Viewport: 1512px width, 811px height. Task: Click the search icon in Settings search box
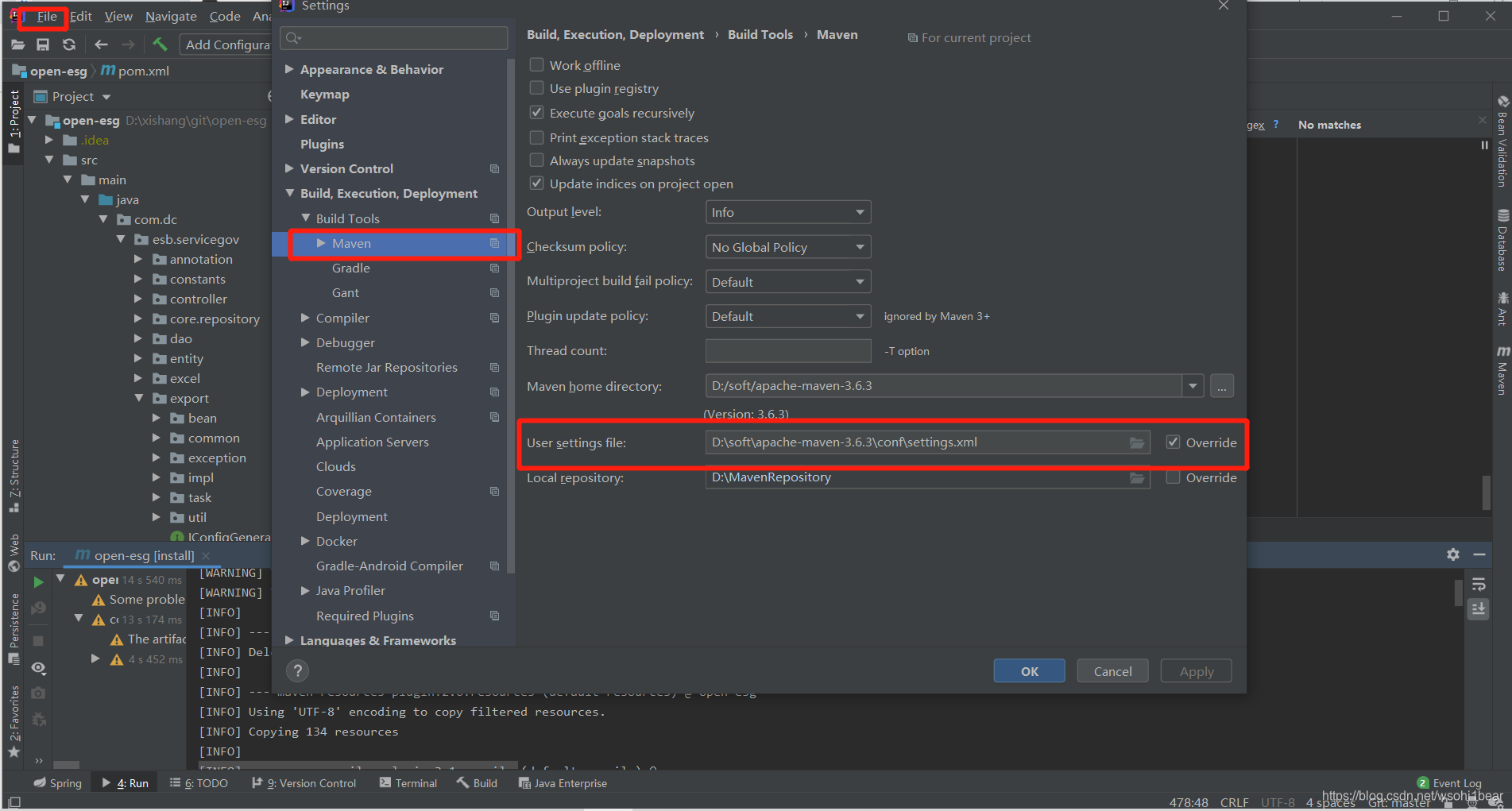292,38
